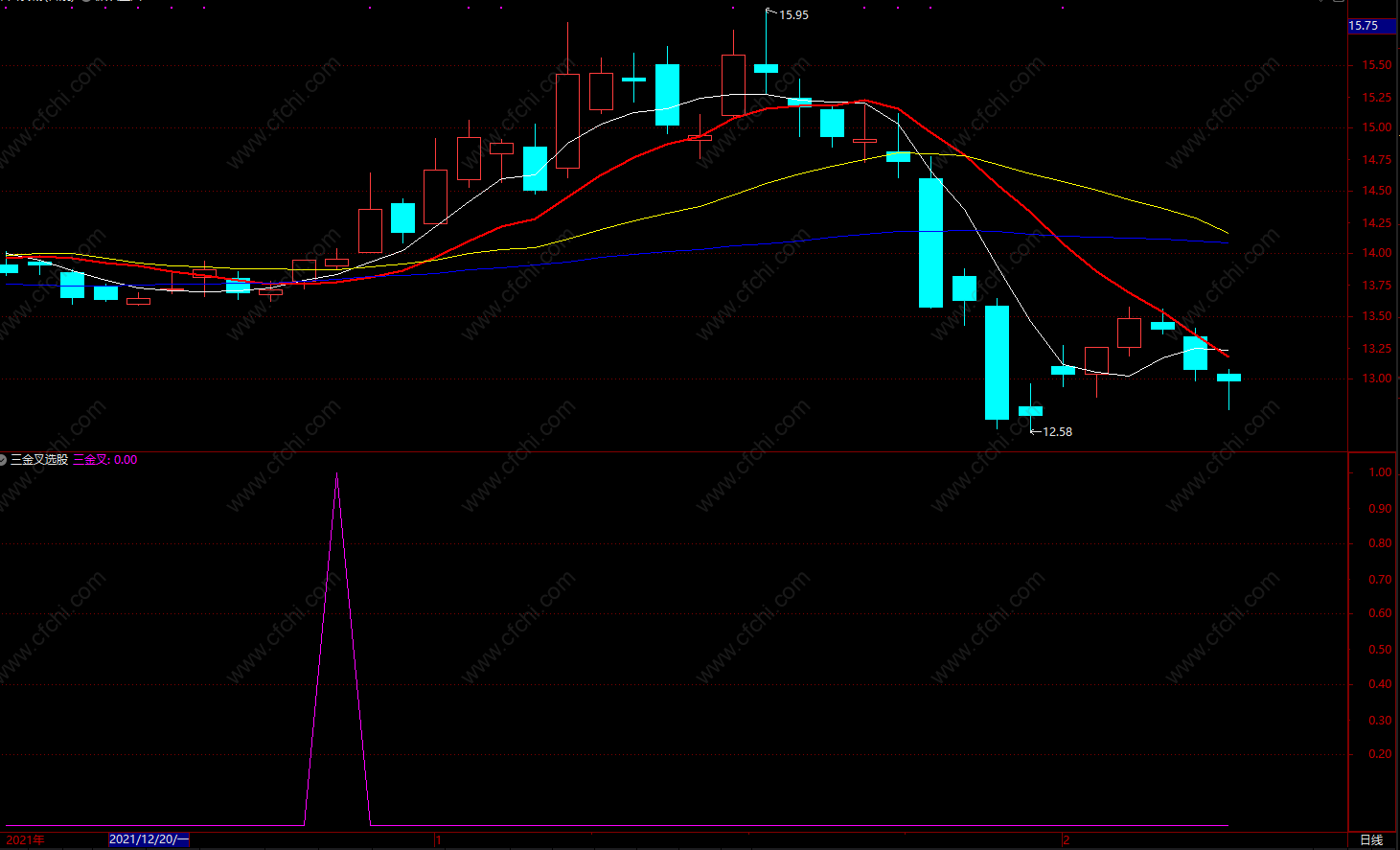
Task: Click the round icon beside 三金叉选股
Action: [3, 460]
